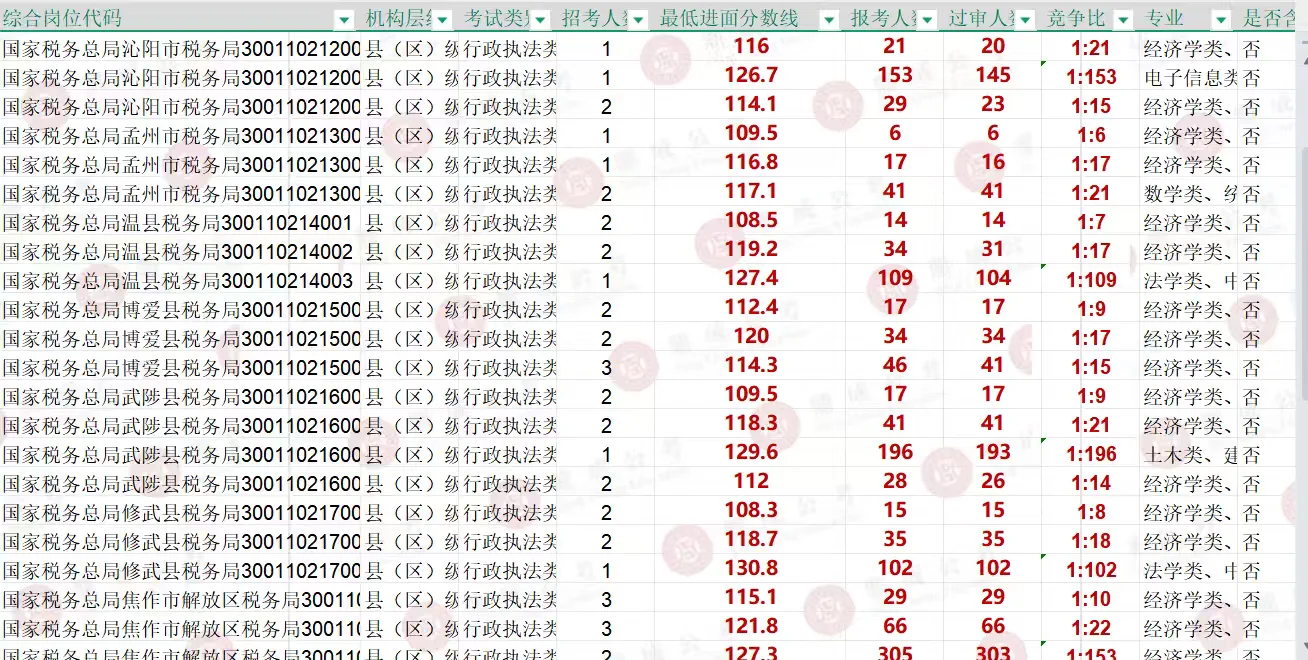Select the 竞争比 cell 1:7
Viewport: 1308px width, 660px height.
tap(1090, 222)
